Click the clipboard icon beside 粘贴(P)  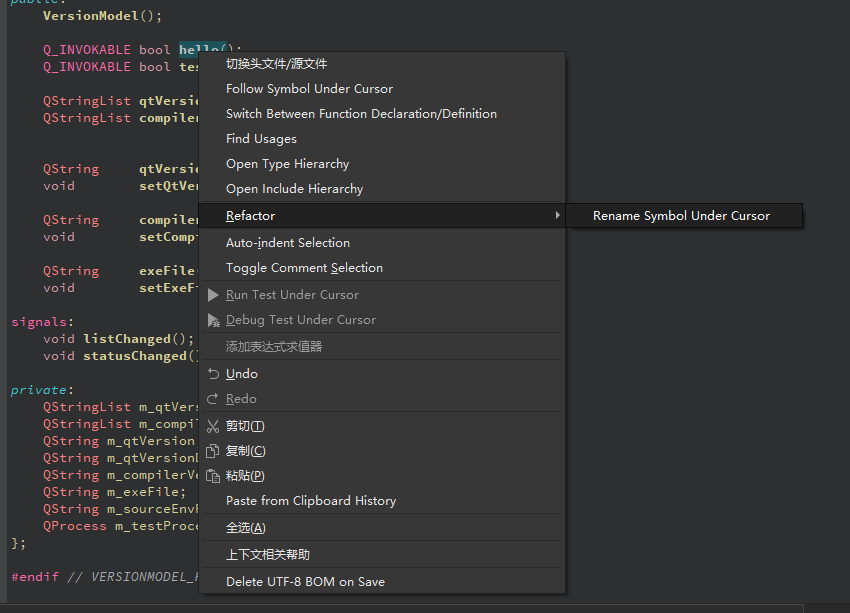pyautogui.click(x=212, y=476)
